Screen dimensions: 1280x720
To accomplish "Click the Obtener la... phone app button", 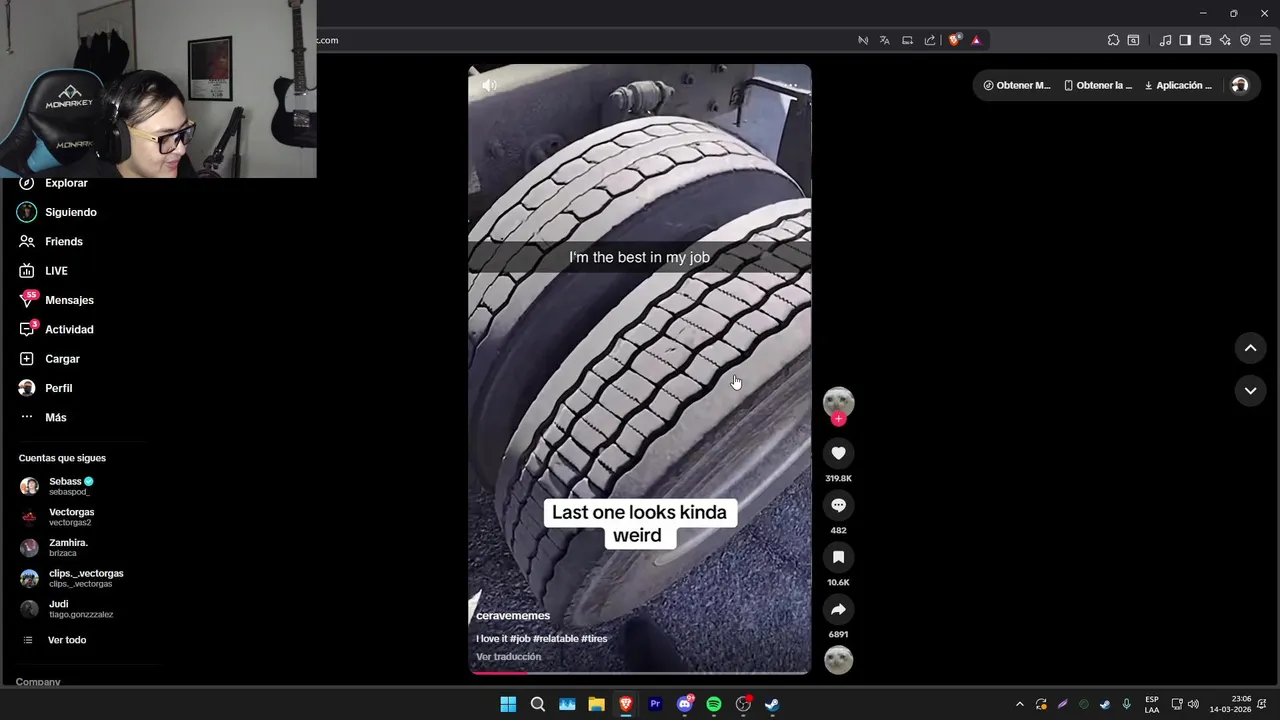I will [1098, 85].
